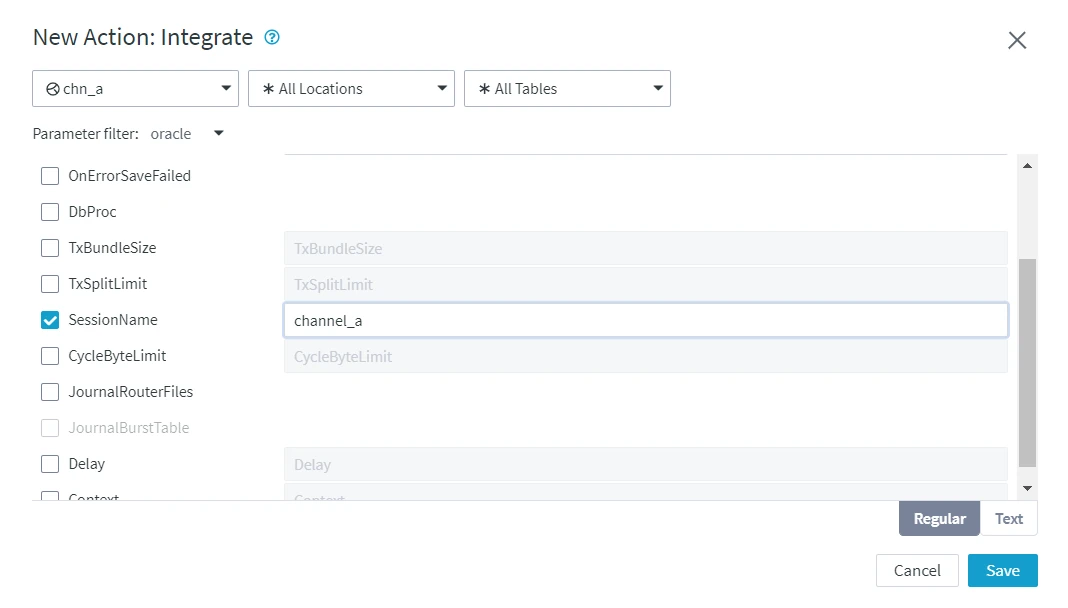This screenshot has height=608, width=1068.
Task: Change the oracle parameter filter
Action: coord(187,134)
